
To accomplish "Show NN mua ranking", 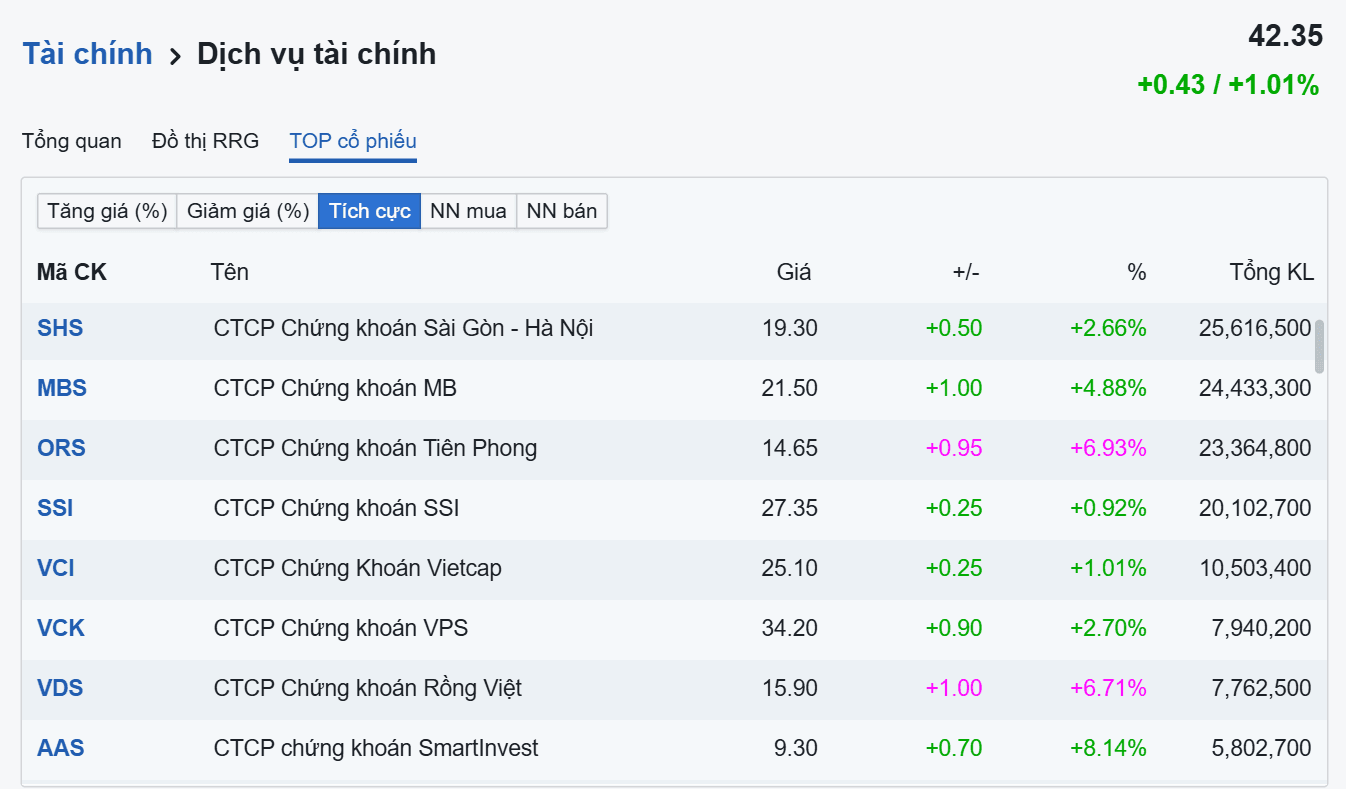I will click(468, 211).
